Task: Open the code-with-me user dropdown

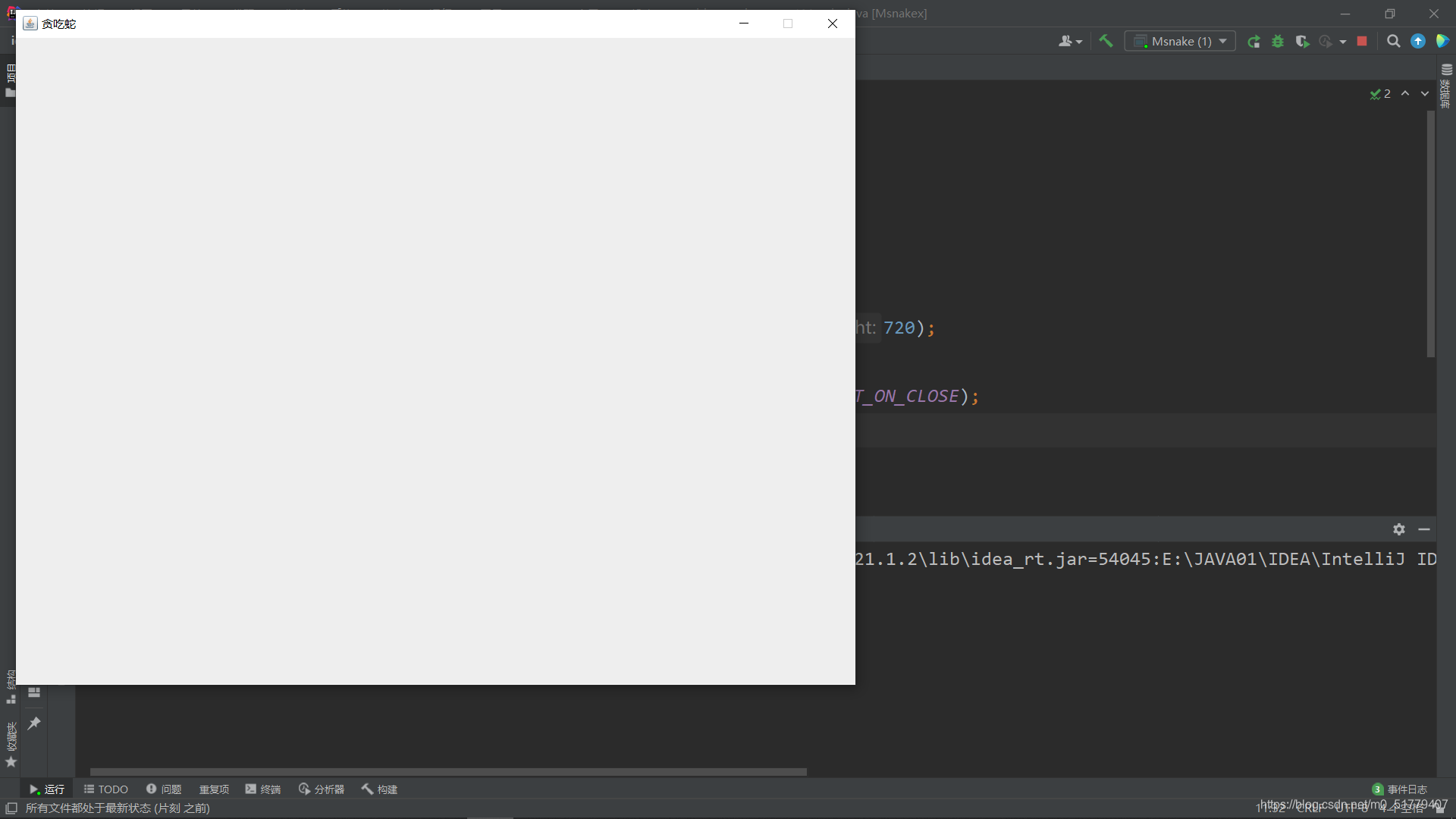Action: [1070, 42]
